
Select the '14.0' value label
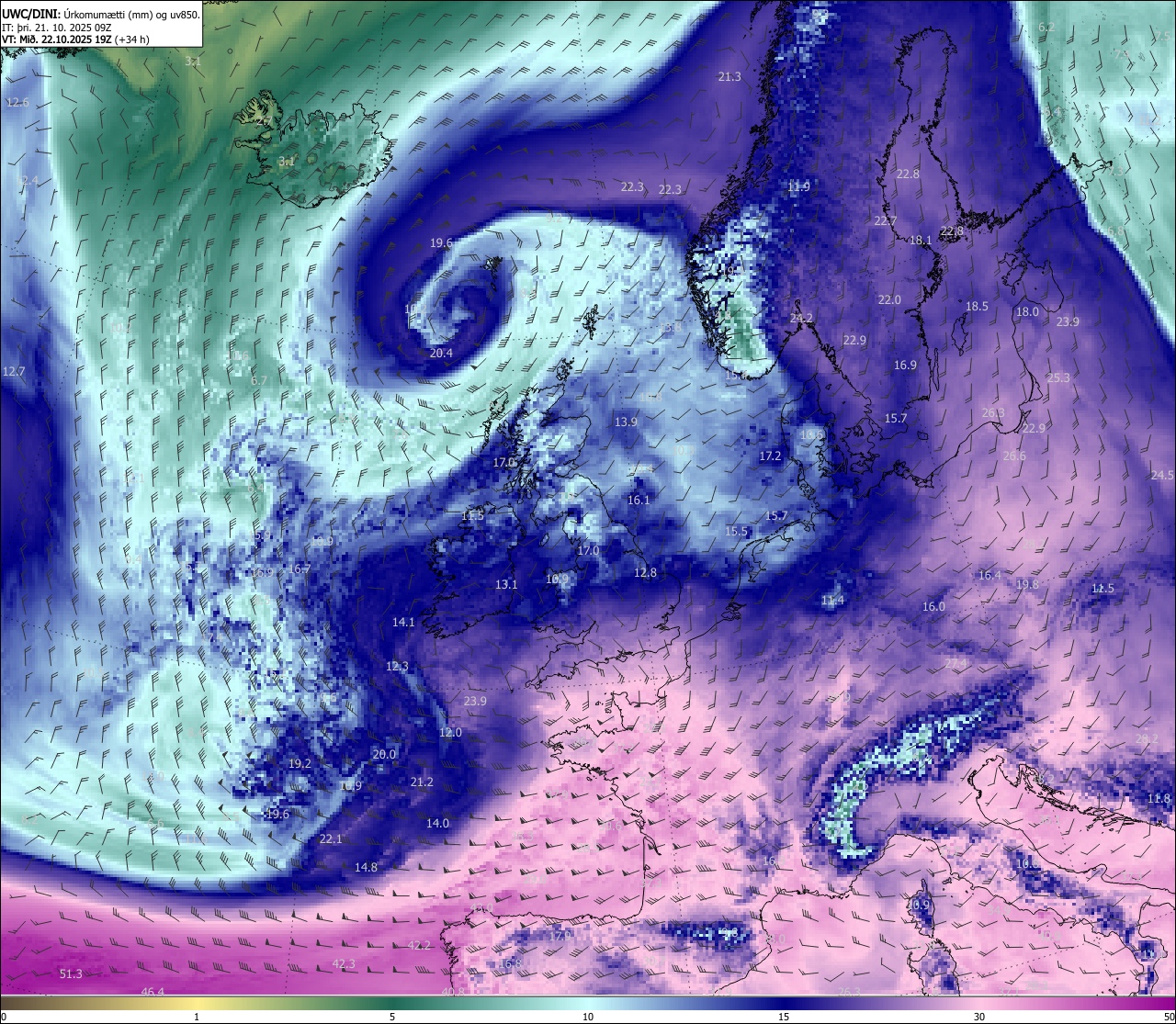(437, 824)
